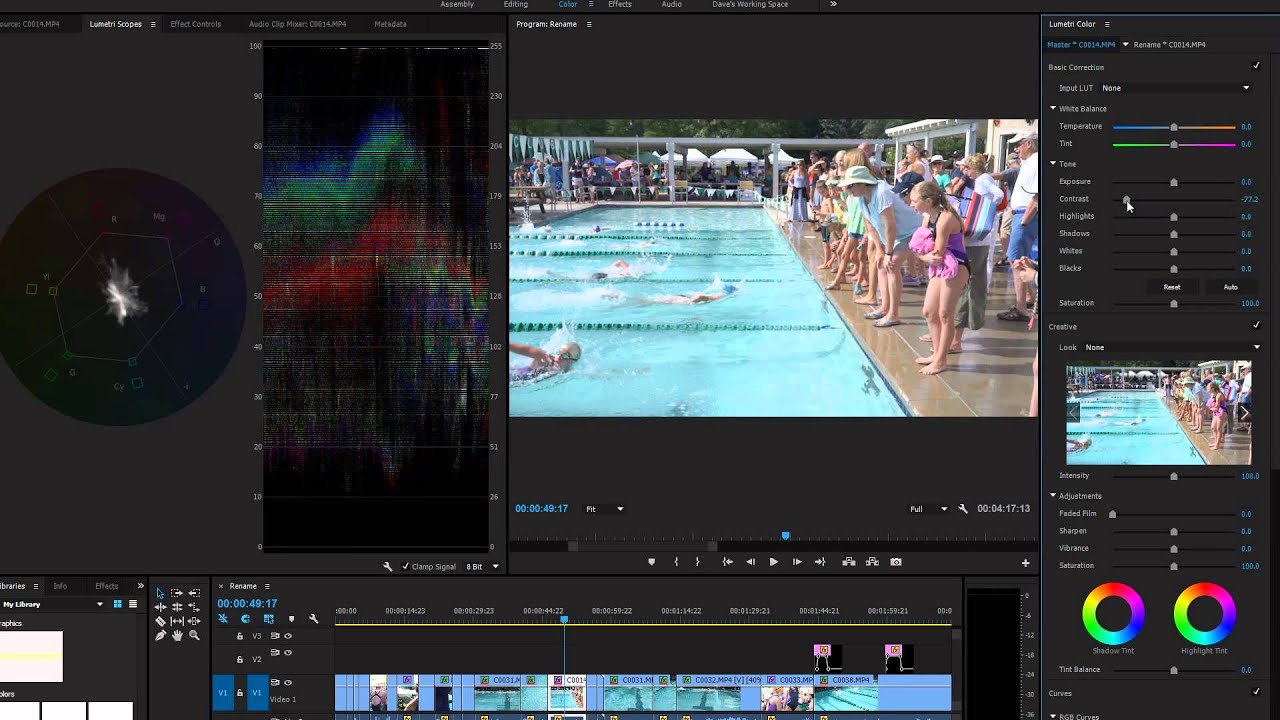Toggle V3 track output eye
The width and height of the screenshot is (1280, 720).
288,636
